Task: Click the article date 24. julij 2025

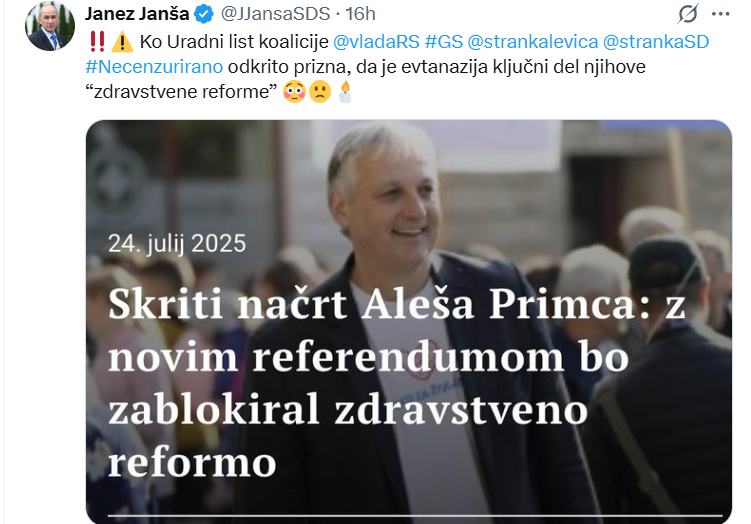Action: click(x=177, y=244)
